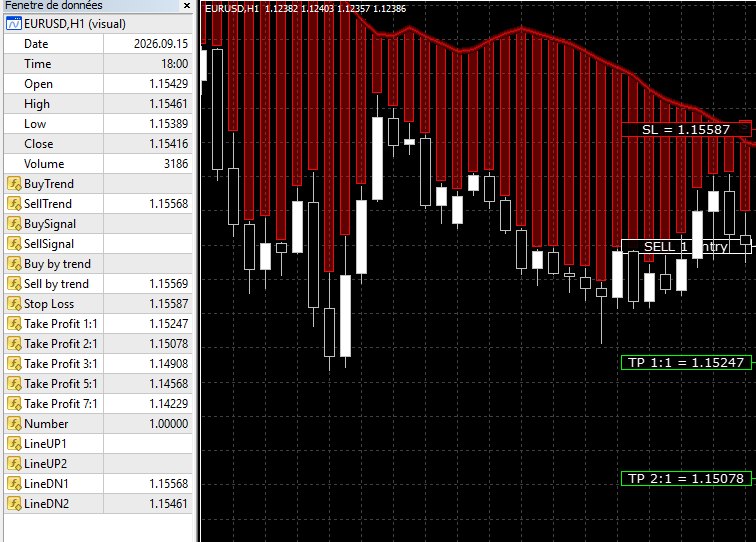Image resolution: width=756 pixels, height=542 pixels.
Task: Select the Take Profit 3:1 value 1.14908
Action: click(x=169, y=364)
